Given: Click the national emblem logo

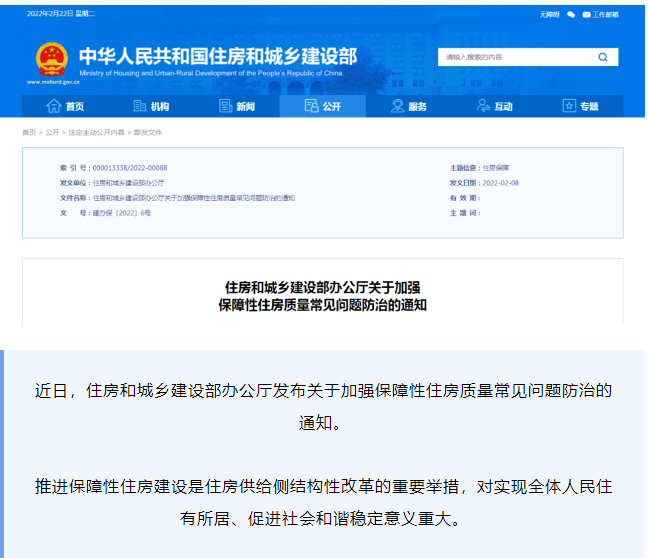Looking at the screenshot, I should [x=50, y=60].
